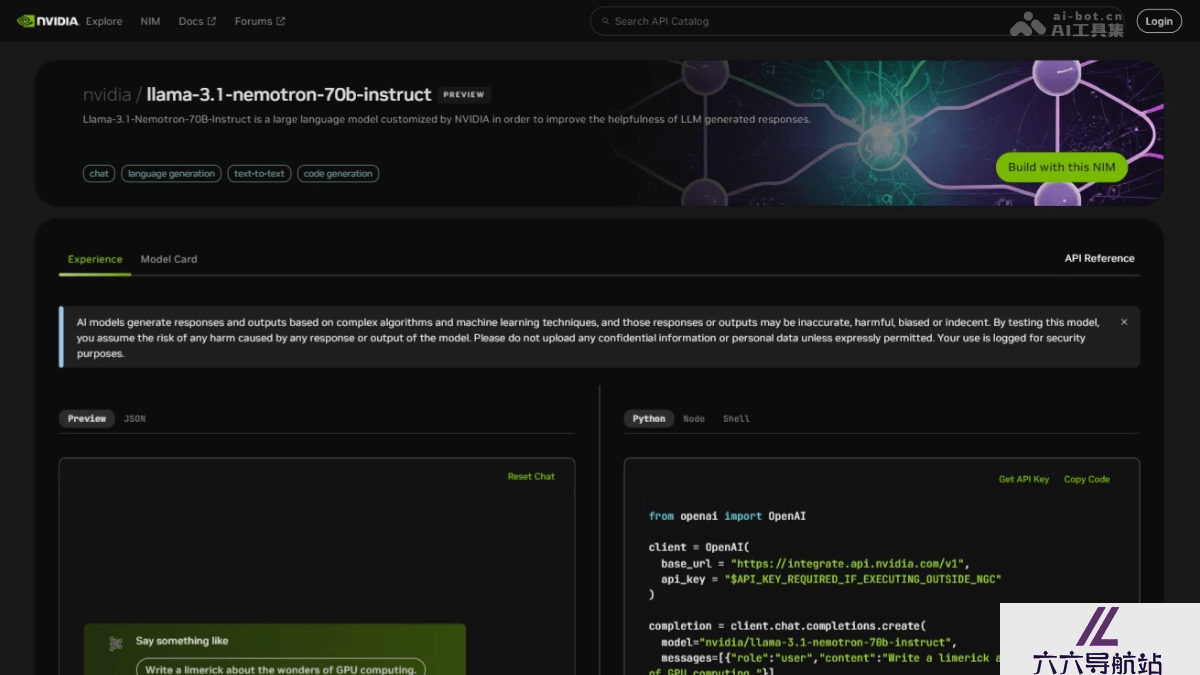Click Build with this NIM
This screenshot has height=675, width=1200.
coord(1061,167)
